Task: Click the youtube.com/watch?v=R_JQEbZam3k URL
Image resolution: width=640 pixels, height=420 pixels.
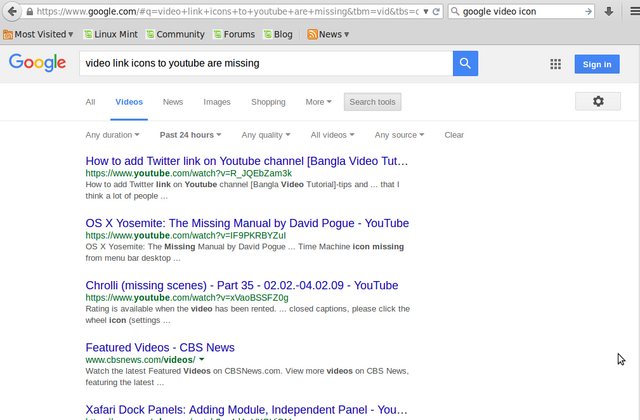Action: click(x=189, y=173)
